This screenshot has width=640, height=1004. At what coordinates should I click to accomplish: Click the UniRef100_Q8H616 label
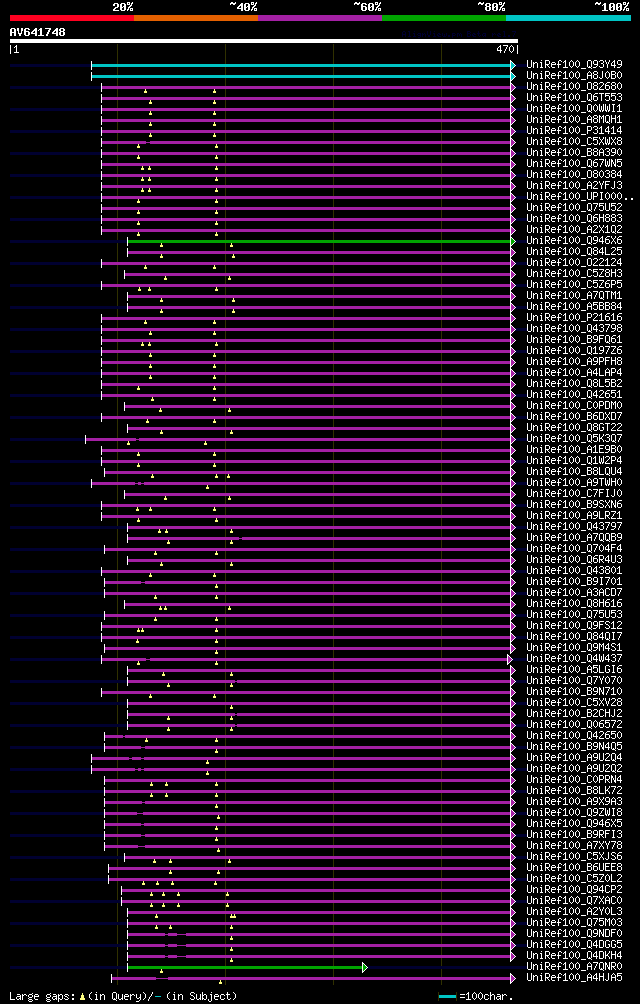[574, 604]
